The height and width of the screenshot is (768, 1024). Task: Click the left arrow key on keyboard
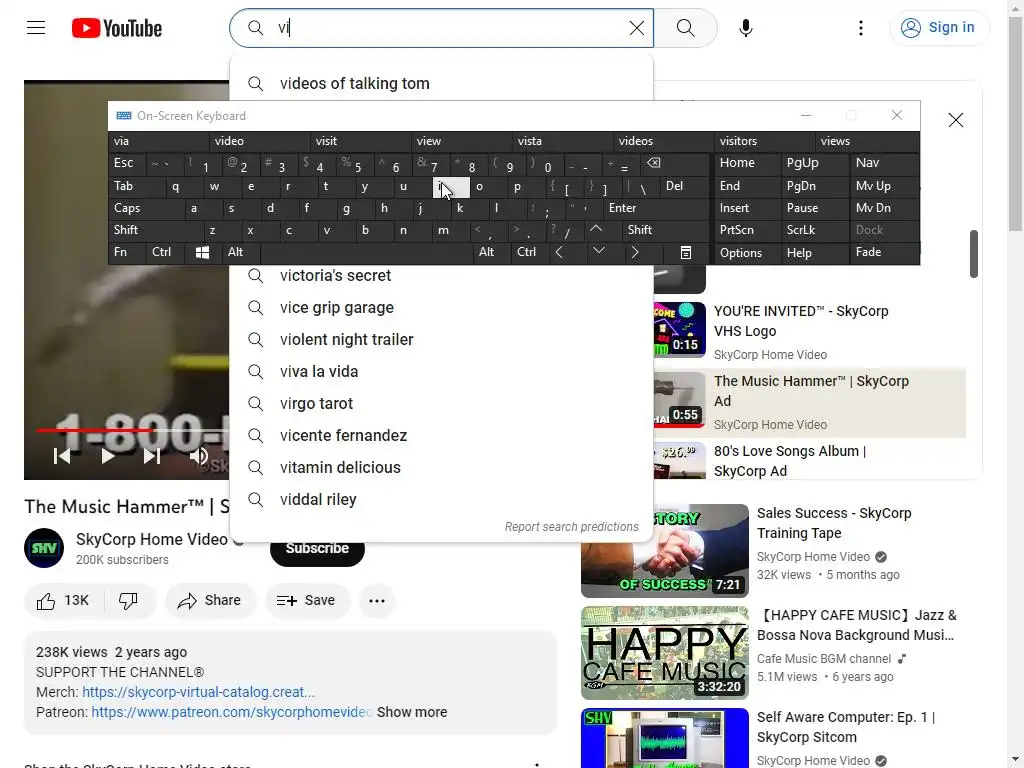[559, 253]
